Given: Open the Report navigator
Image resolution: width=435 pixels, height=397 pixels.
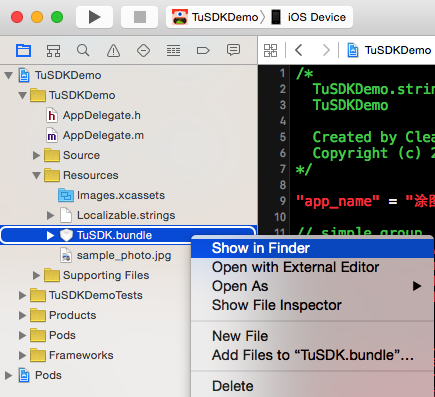Looking at the screenshot, I should coord(233,50).
